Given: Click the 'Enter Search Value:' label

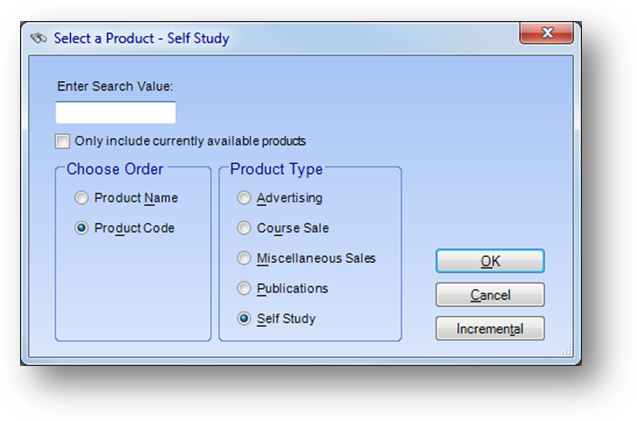Looking at the screenshot, I should coord(115,86).
